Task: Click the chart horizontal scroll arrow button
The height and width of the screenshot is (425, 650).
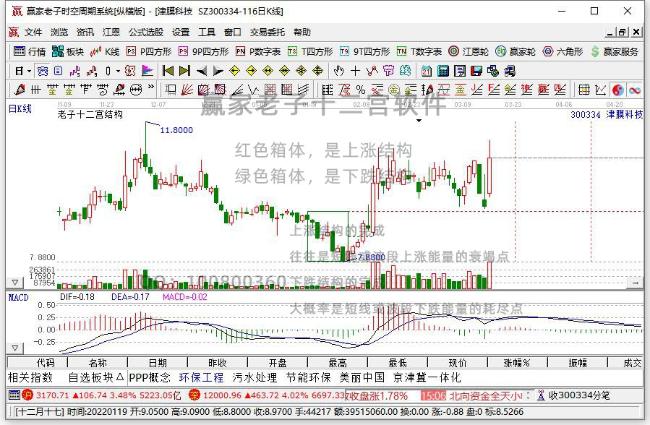Action: click(635, 283)
